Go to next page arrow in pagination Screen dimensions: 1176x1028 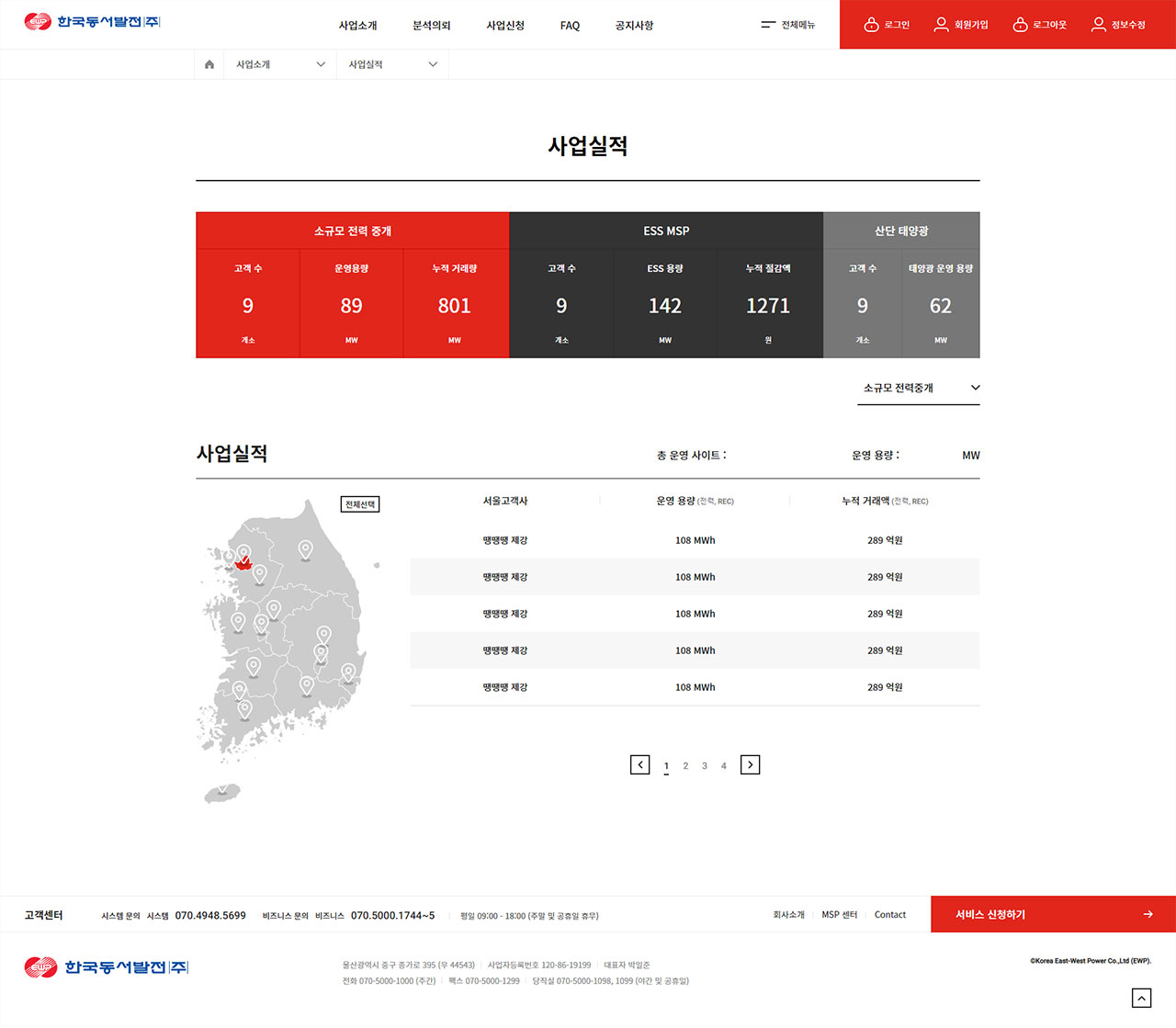(x=750, y=764)
